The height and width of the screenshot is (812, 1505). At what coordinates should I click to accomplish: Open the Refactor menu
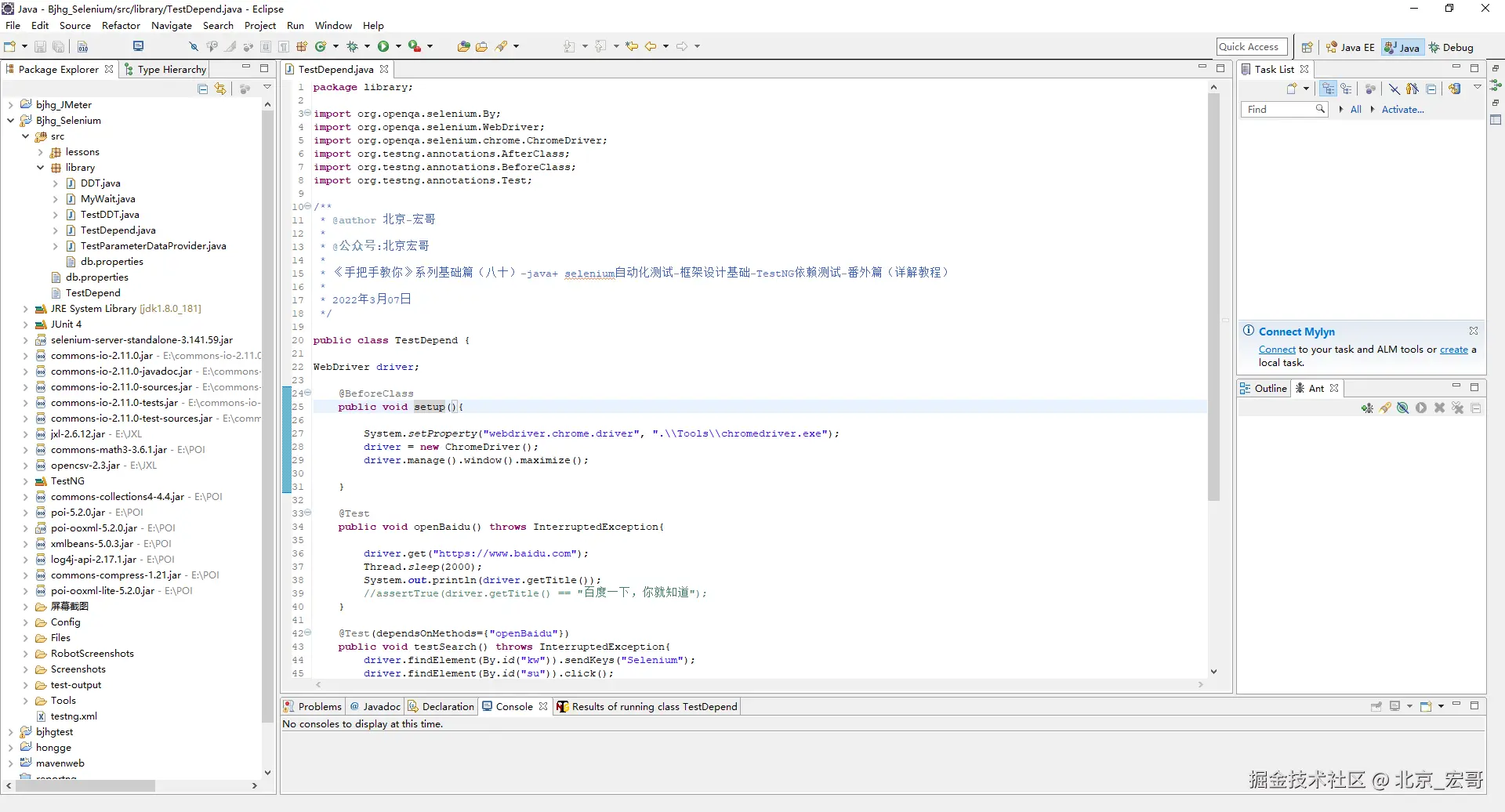pyautogui.click(x=121, y=25)
